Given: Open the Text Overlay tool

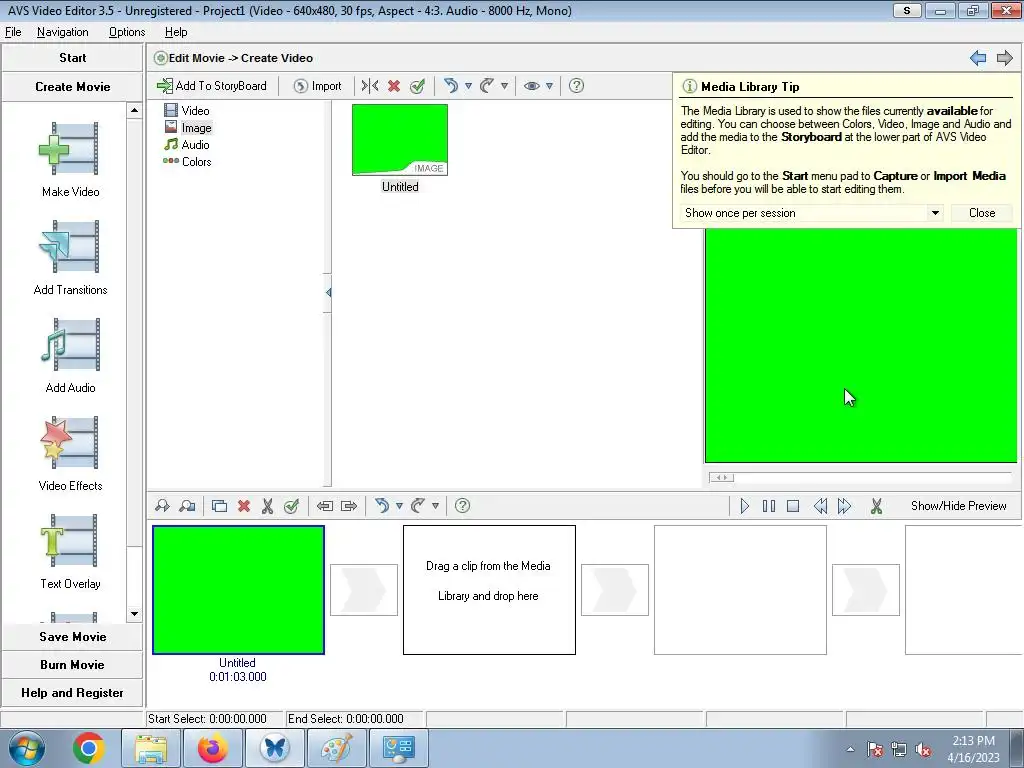Looking at the screenshot, I should point(70,552).
